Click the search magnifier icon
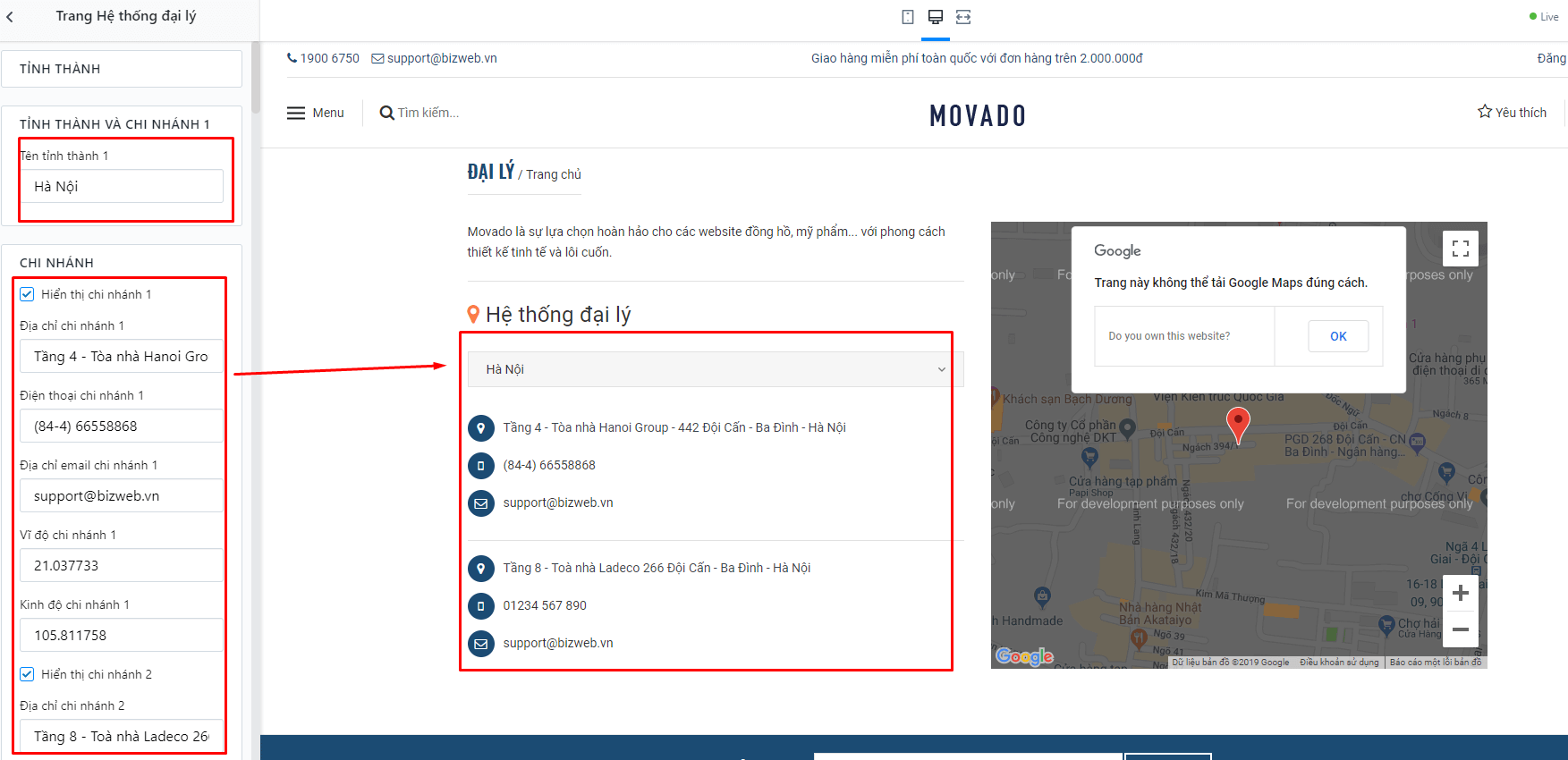1568x760 pixels. [386, 113]
